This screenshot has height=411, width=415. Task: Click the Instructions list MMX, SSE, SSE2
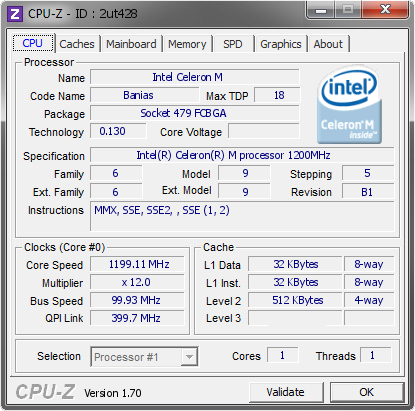[x=242, y=216]
